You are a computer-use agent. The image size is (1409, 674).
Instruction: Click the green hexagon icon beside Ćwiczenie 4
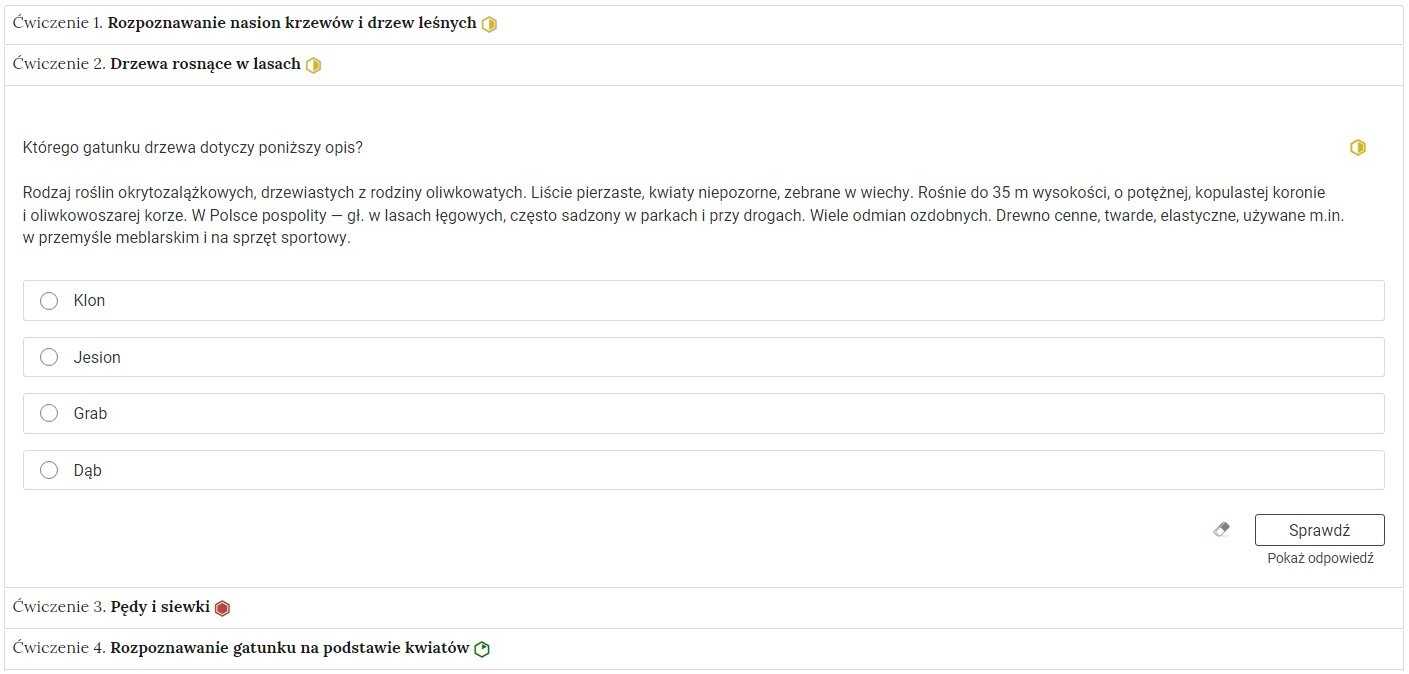tap(482, 649)
